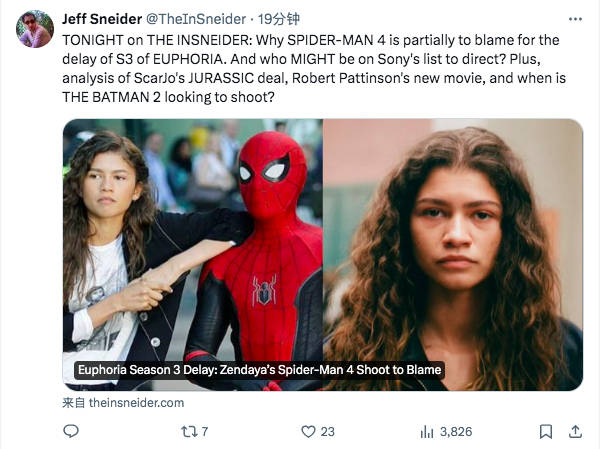
Task: Open the curly-haired close-up photo on the right
Action: 453,250
